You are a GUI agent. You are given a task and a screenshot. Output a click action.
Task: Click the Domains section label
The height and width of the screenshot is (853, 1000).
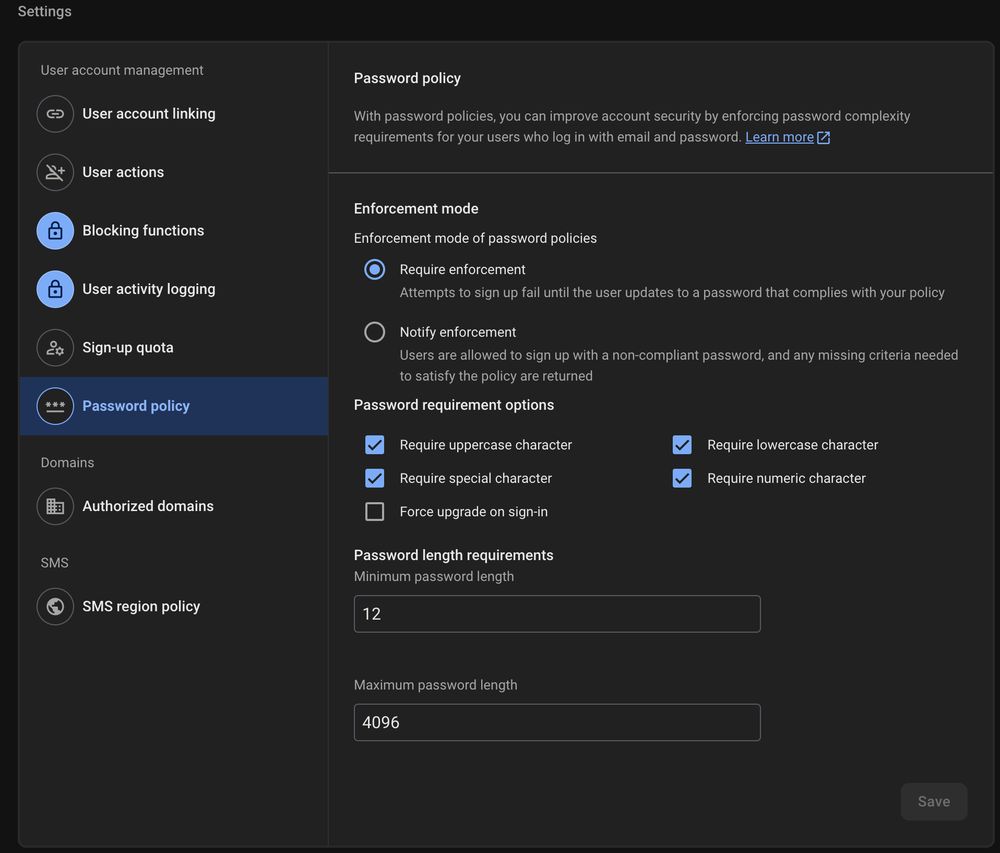pos(67,463)
